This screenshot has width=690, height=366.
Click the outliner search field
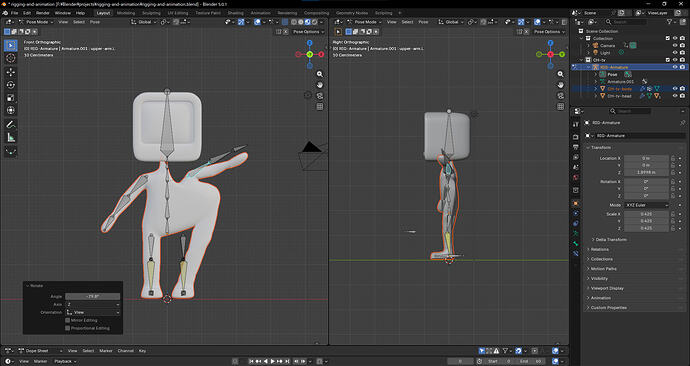pos(626,22)
